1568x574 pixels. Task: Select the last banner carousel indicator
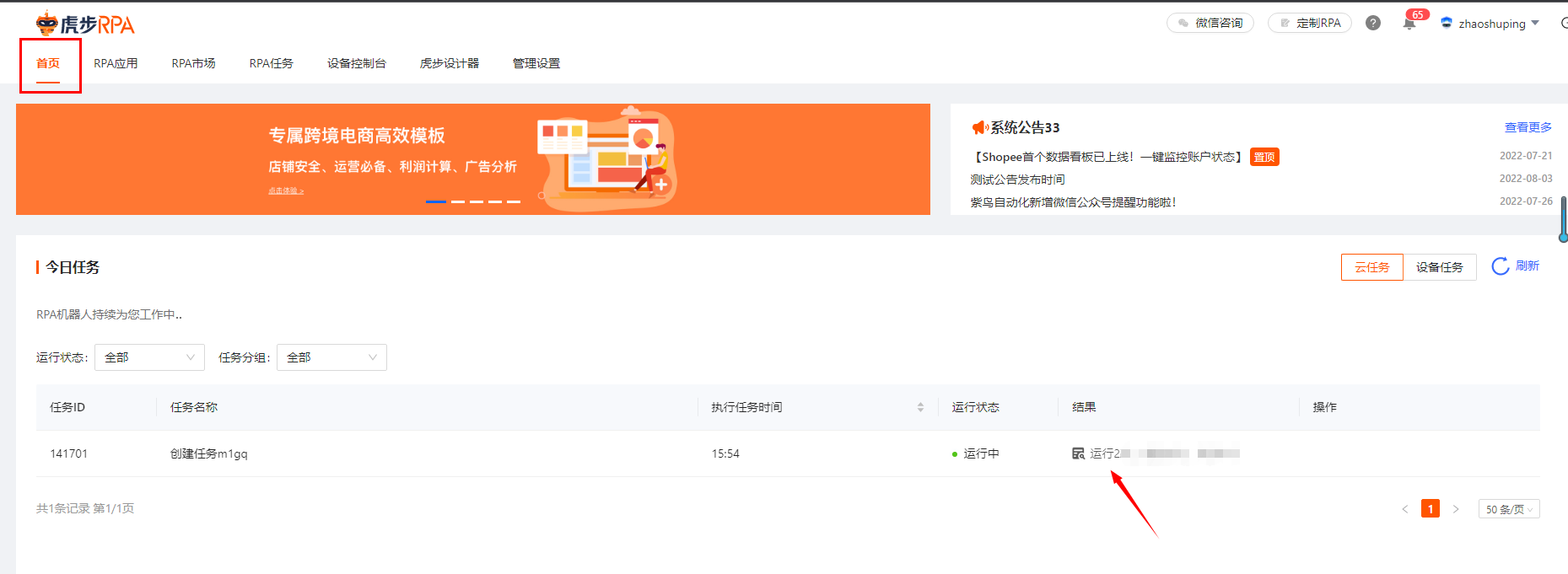(514, 201)
